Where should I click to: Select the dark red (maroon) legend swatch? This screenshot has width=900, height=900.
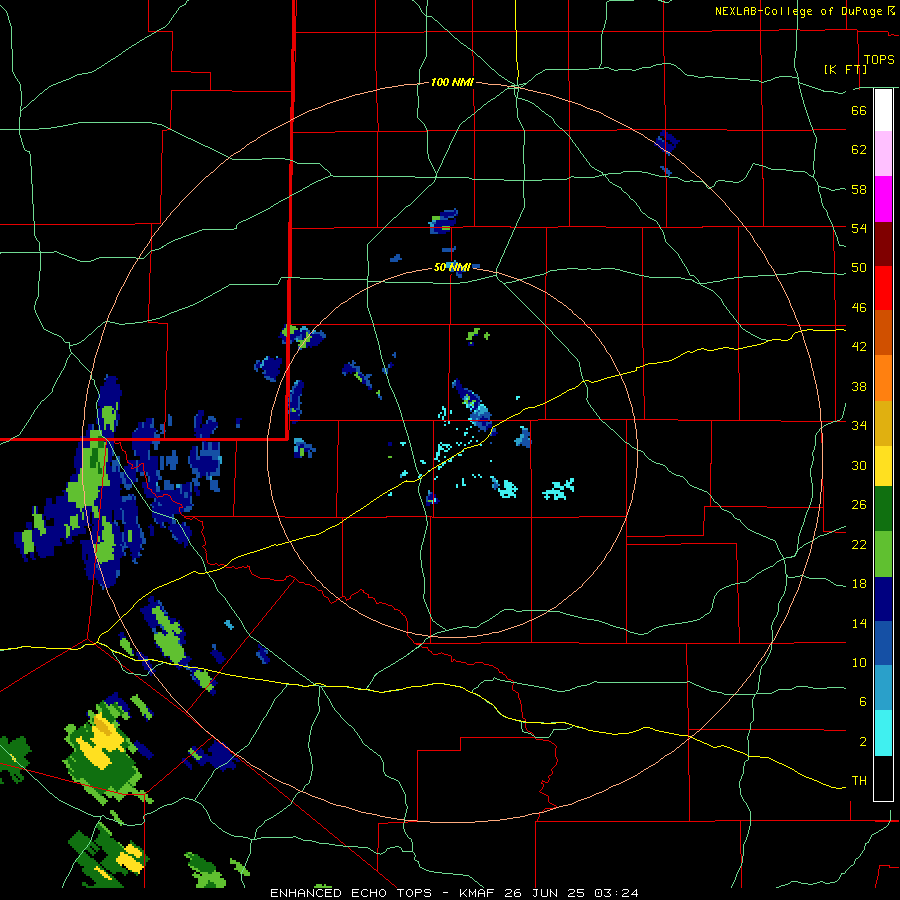tap(883, 244)
